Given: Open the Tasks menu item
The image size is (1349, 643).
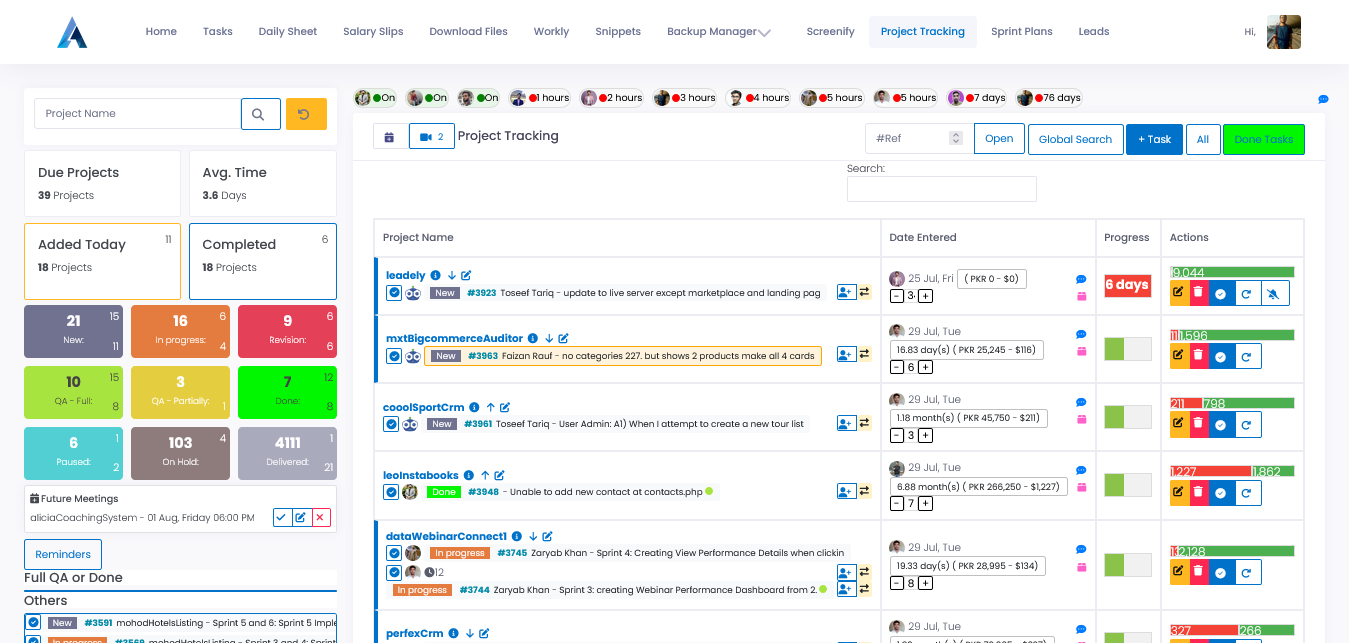Looking at the screenshot, I should (x=218, y=32).
